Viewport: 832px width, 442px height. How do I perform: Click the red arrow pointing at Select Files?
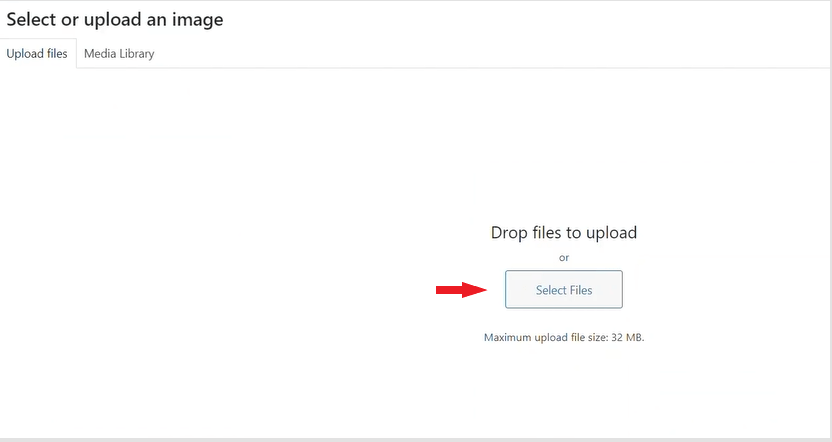[461, 290]
